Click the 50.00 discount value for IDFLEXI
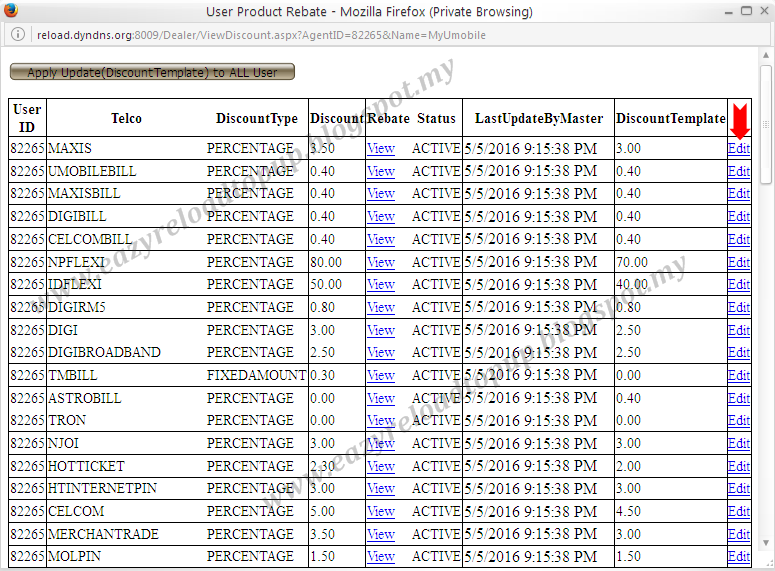The width and height of the screenshot is (775, 571). [326, 284]
